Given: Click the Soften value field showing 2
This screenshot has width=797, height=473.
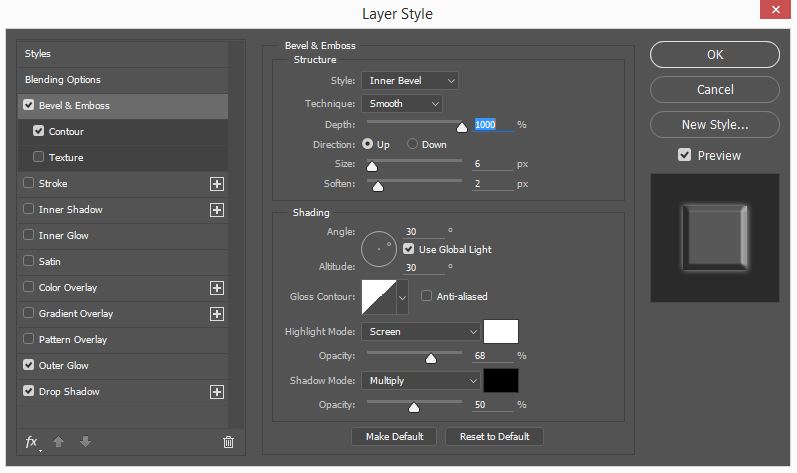Looking at the screenshot, I should point(493,183).
